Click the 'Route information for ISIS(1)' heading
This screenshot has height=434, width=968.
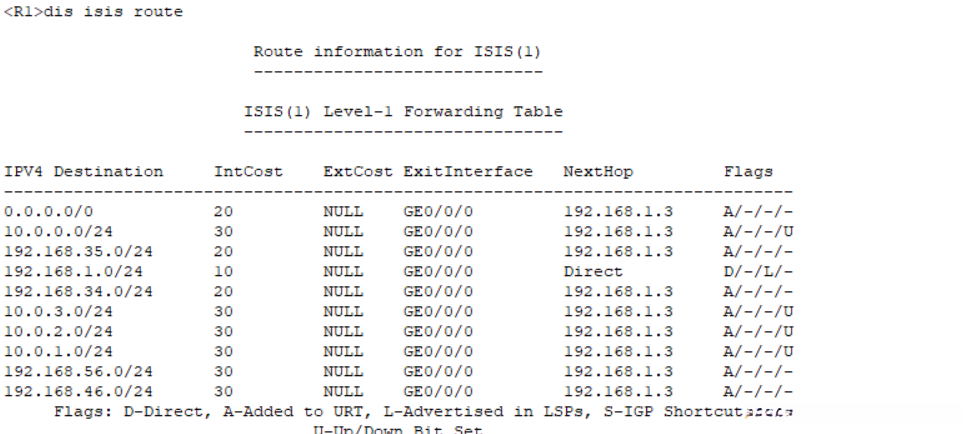[x=397, y=51]
